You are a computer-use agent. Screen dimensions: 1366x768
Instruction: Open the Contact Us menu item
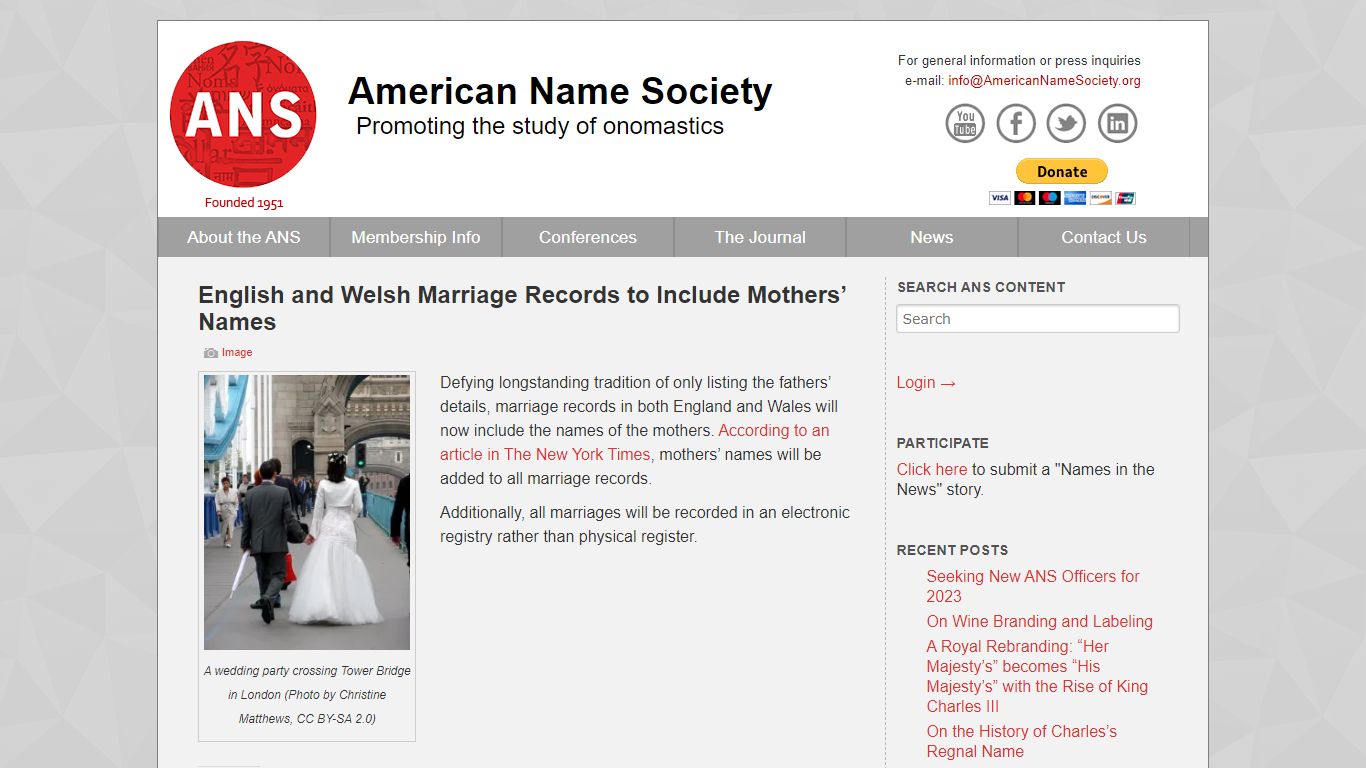[x=1104, y=237]
